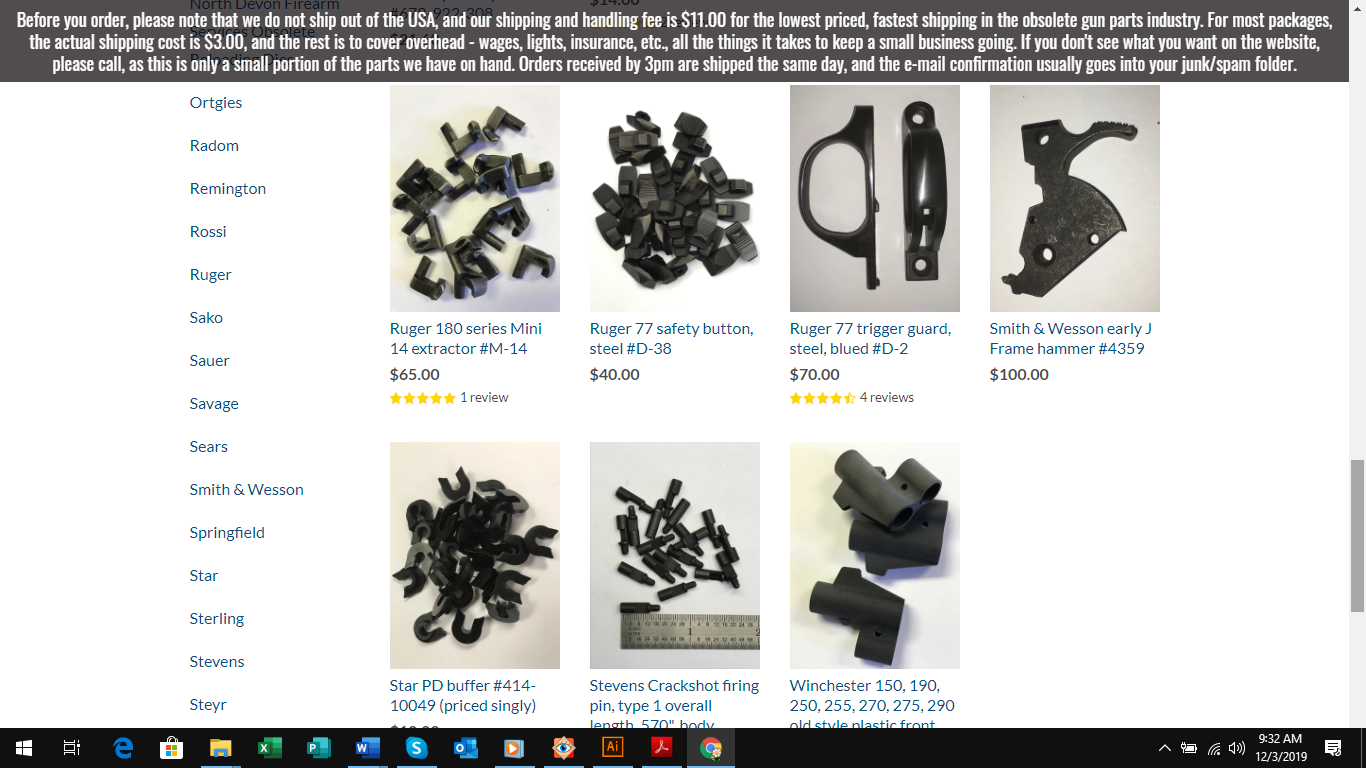1366x768 pixels.
Task: Open Microsoft Excel from the taskbar
Action: click(269, 748)
